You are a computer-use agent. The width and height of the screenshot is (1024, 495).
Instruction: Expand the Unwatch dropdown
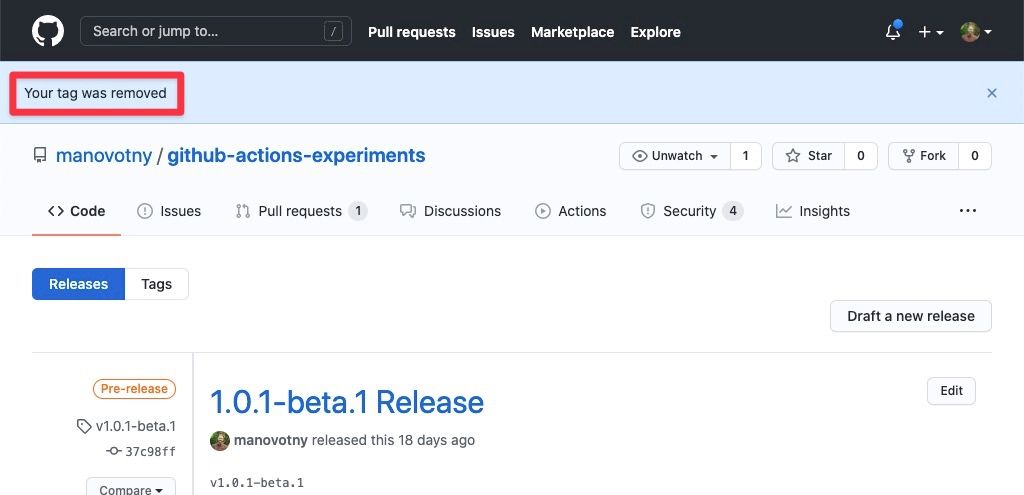[675, 156]
